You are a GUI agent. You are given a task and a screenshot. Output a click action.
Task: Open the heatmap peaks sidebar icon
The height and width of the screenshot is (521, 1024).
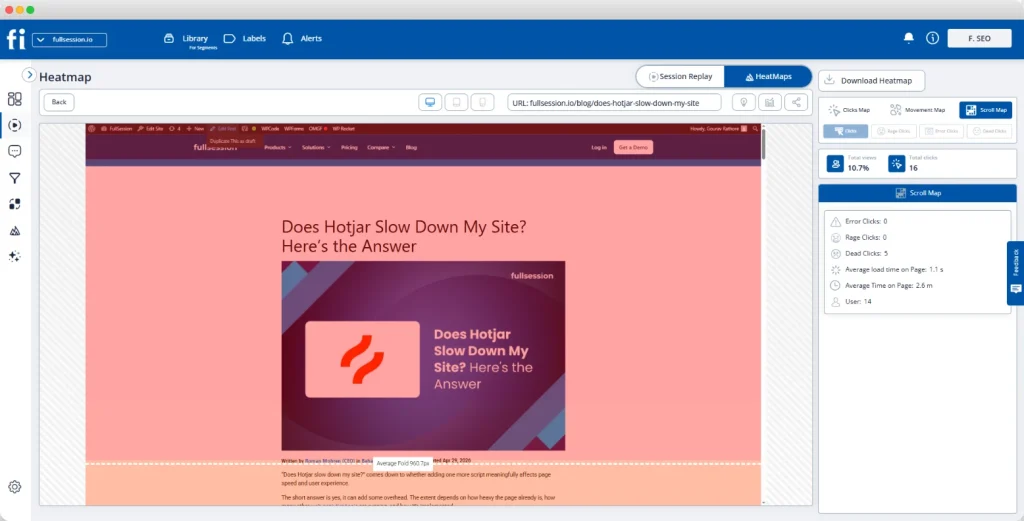click(14, 230)
